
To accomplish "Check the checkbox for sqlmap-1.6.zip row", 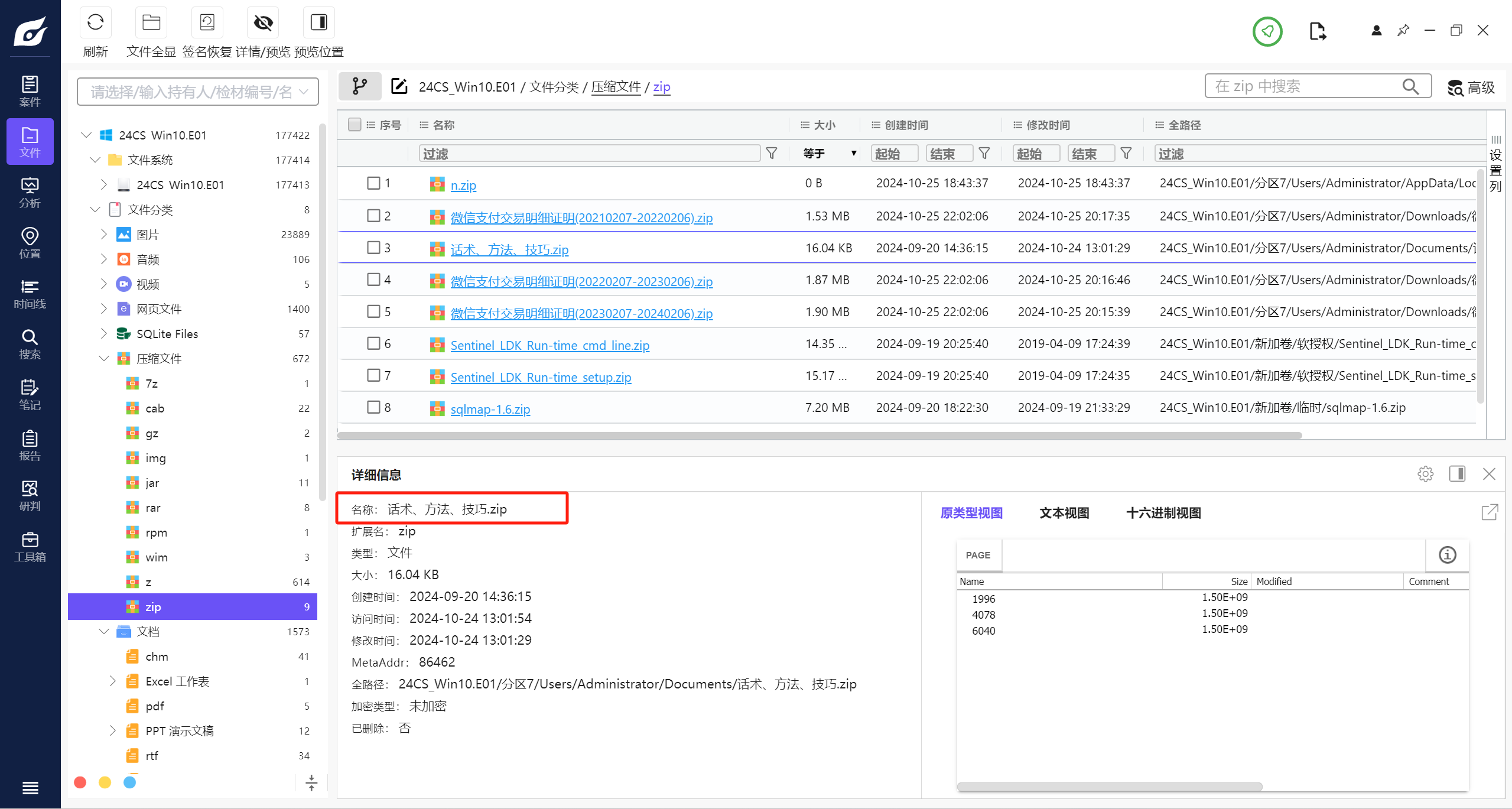I will [x=373, y=407].
